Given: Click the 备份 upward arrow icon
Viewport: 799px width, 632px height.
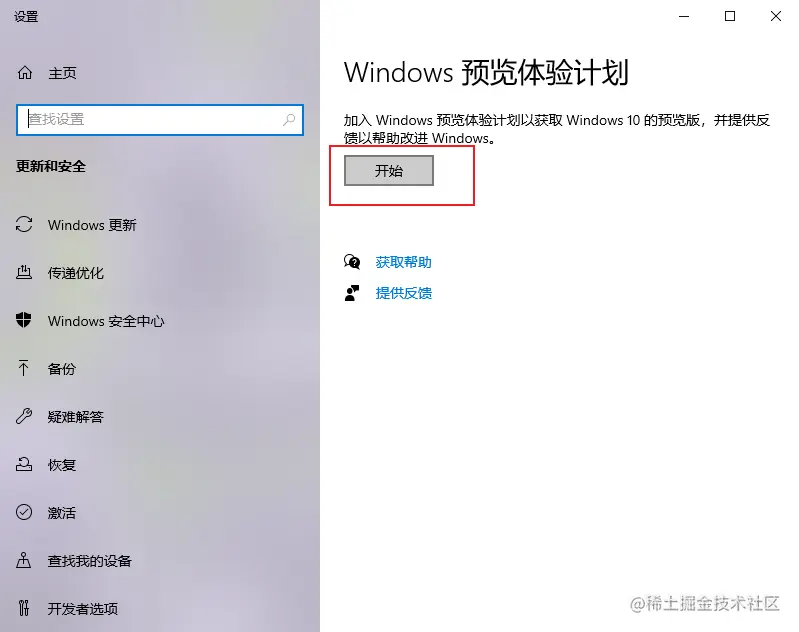Looking at the screenshot, I should click(23, 368).
